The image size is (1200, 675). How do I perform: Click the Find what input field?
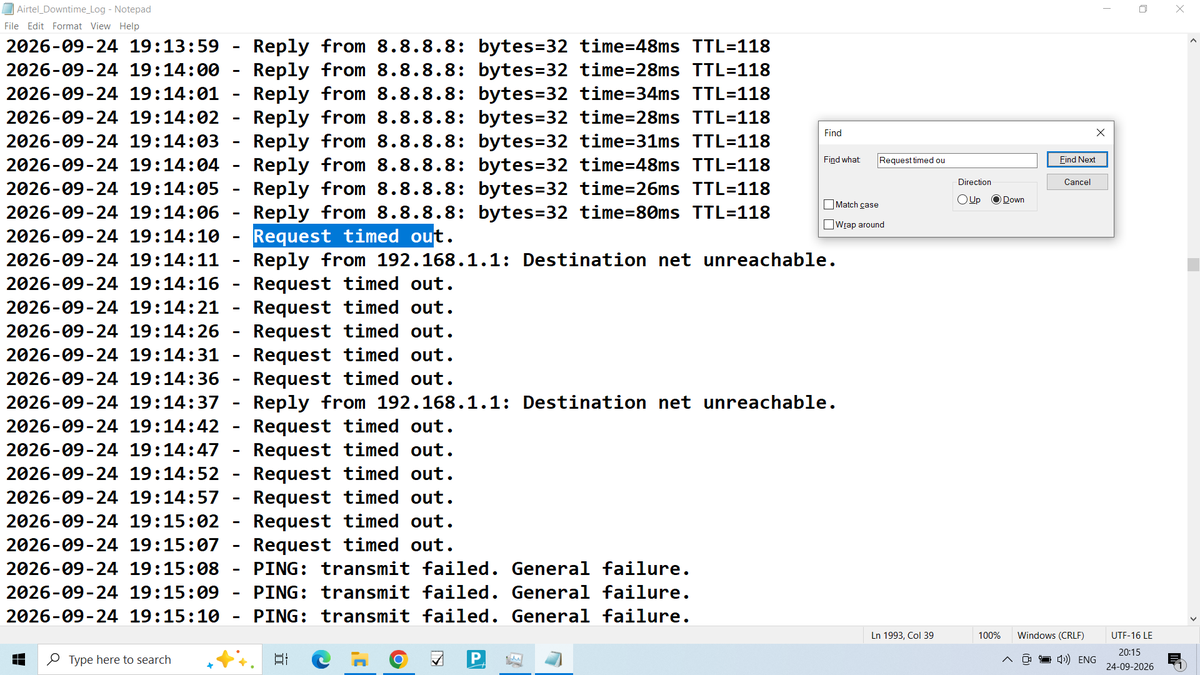[957, 160]
